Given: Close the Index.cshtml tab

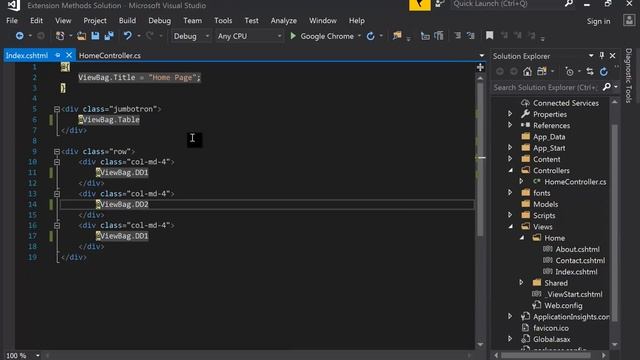Looking at the screenshot, I should coord(69,55).
